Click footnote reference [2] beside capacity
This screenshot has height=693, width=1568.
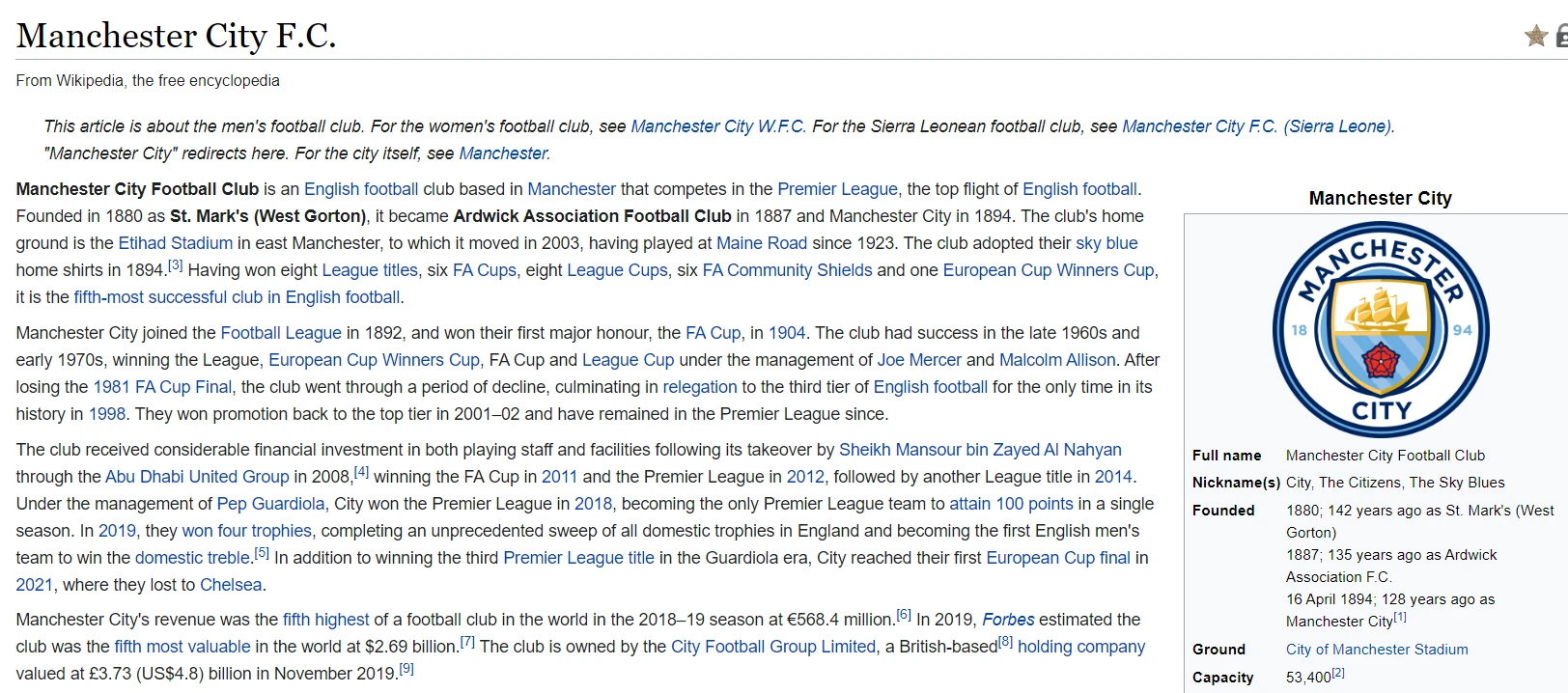(1338, 674)
